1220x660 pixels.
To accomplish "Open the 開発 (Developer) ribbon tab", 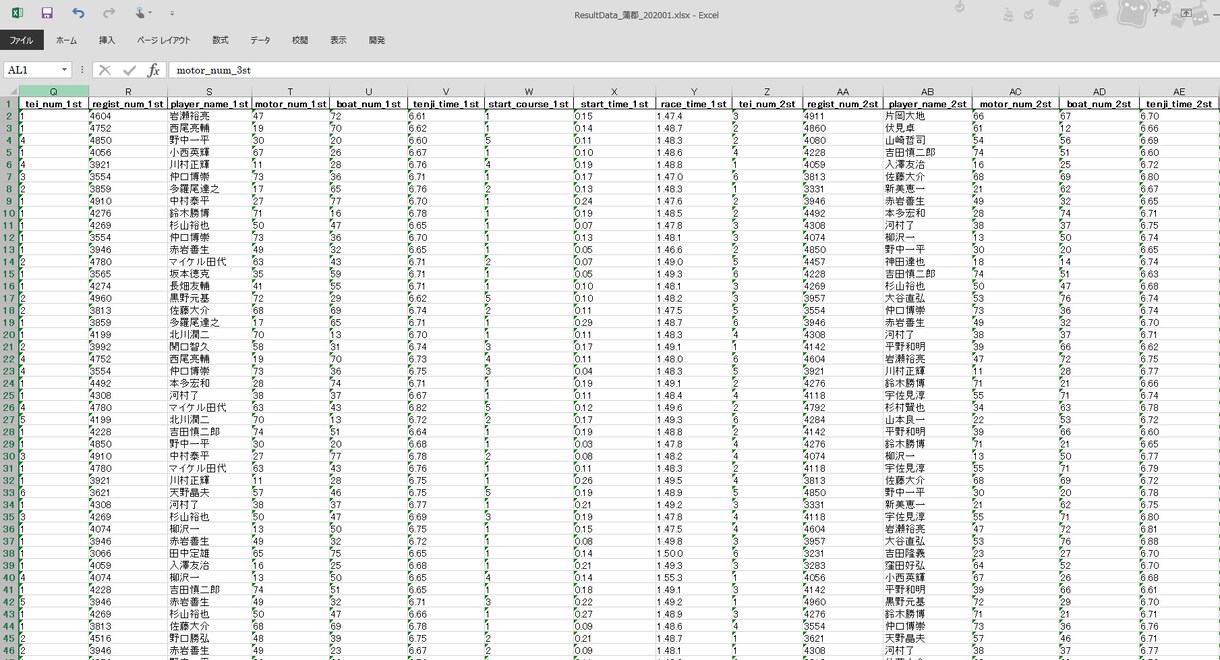I will pos(377,40).
